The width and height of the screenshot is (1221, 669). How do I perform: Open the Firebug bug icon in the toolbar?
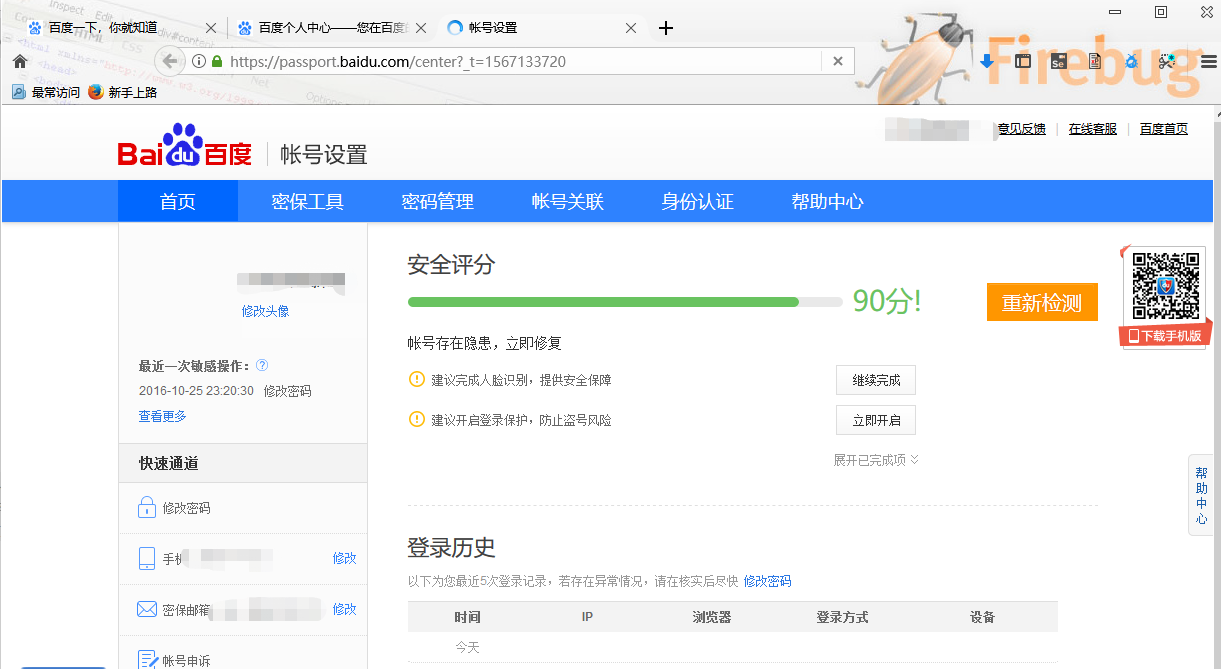click(x=1131, y=62)
